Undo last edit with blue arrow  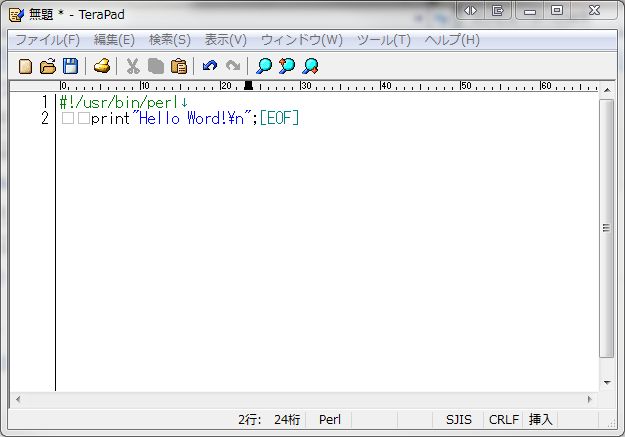(210, 66)
